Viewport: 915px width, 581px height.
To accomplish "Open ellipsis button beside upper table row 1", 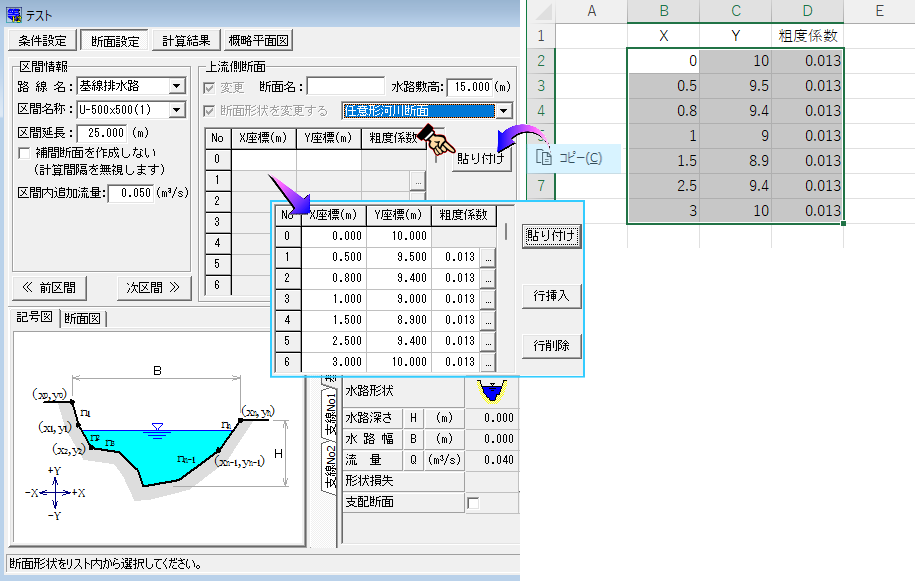I will point(416,180).
